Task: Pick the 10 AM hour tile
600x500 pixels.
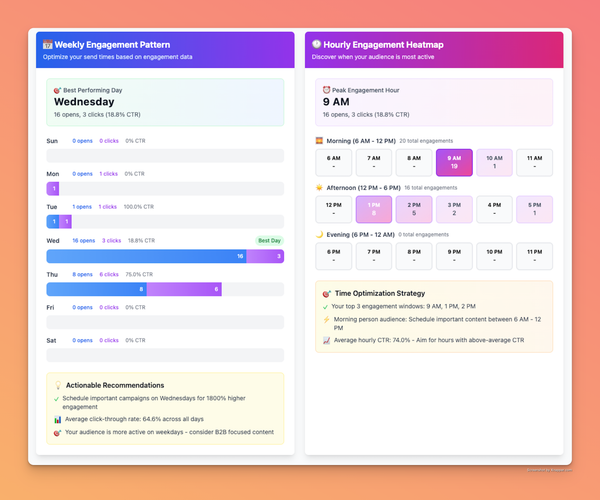Action: [x=494, y=162]
